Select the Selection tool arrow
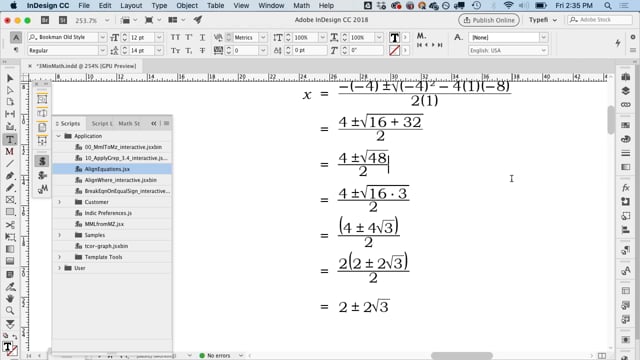 [10, 78]
